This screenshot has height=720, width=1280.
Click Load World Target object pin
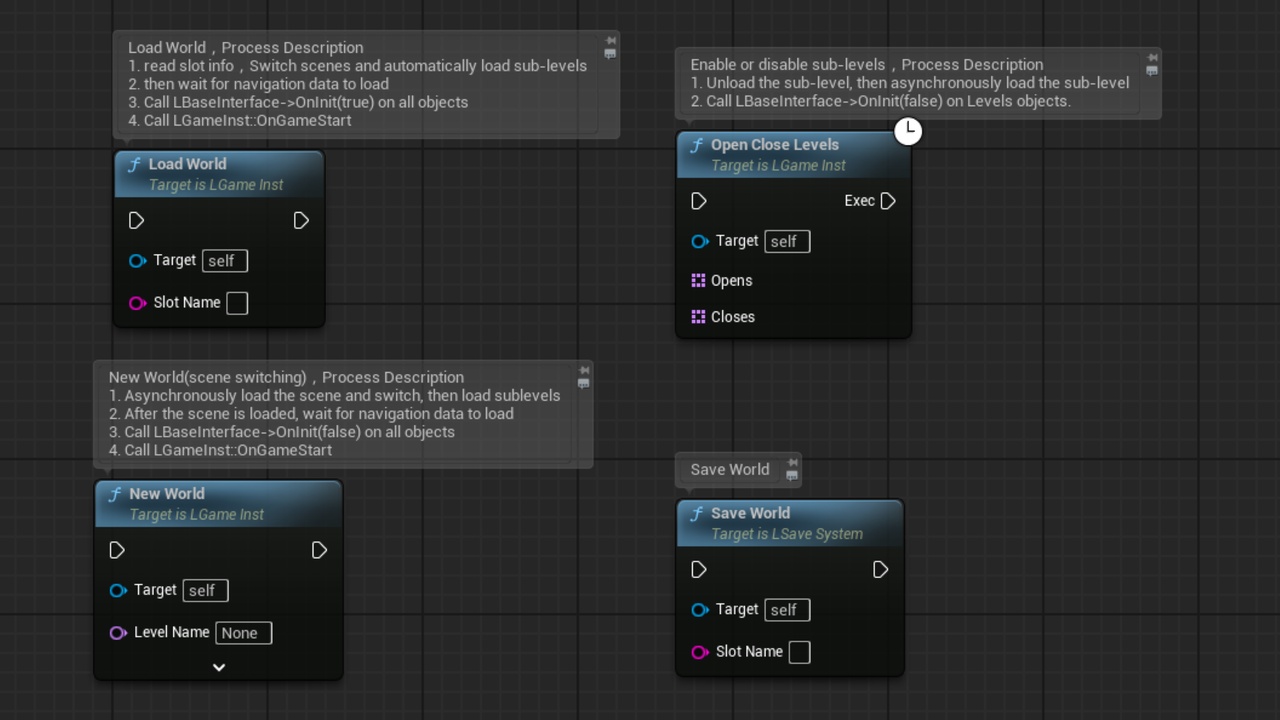click(x=137, y=261)
